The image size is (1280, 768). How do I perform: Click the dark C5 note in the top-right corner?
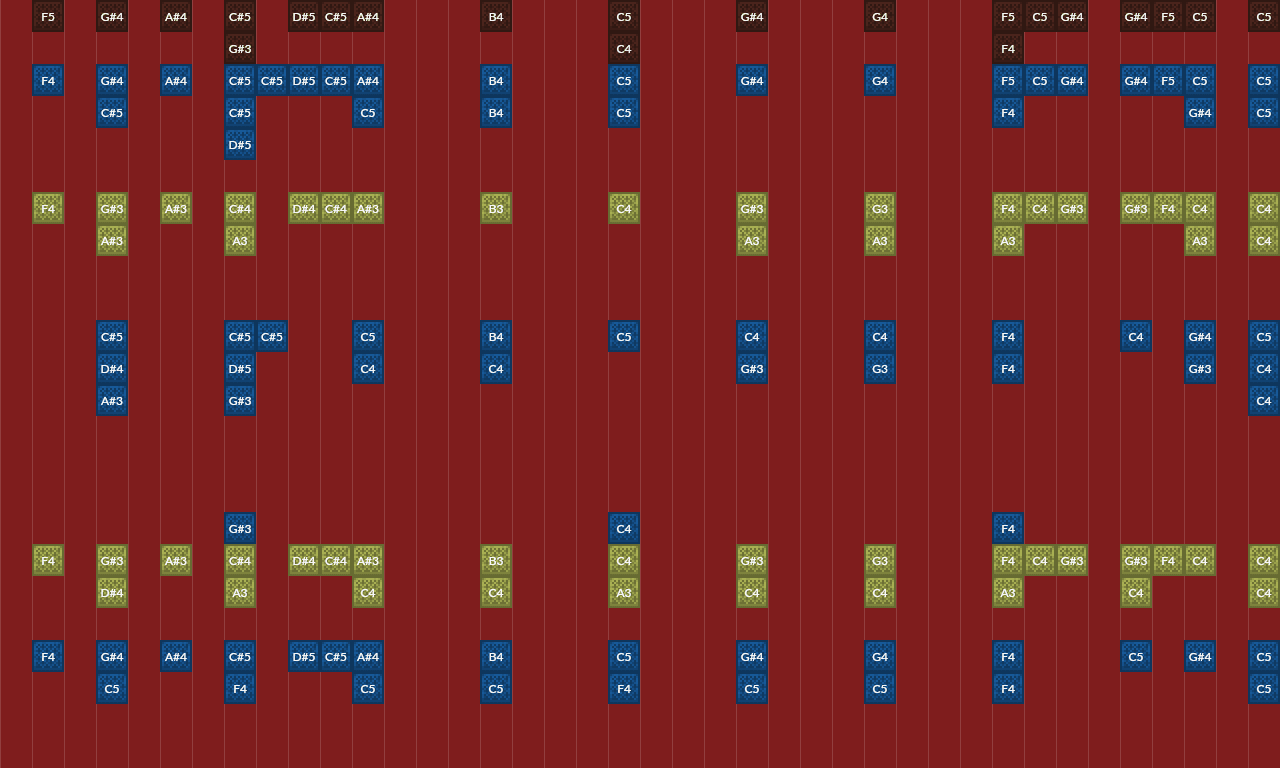[1264, 16]
